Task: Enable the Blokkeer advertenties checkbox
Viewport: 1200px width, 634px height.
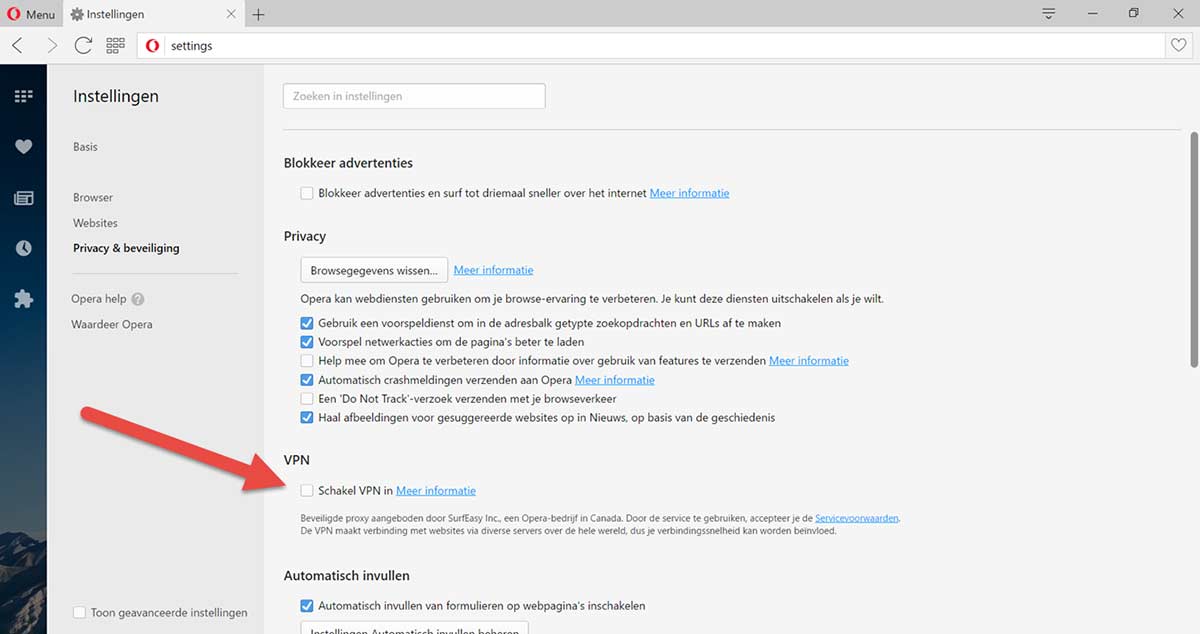Action: [307, 193]
